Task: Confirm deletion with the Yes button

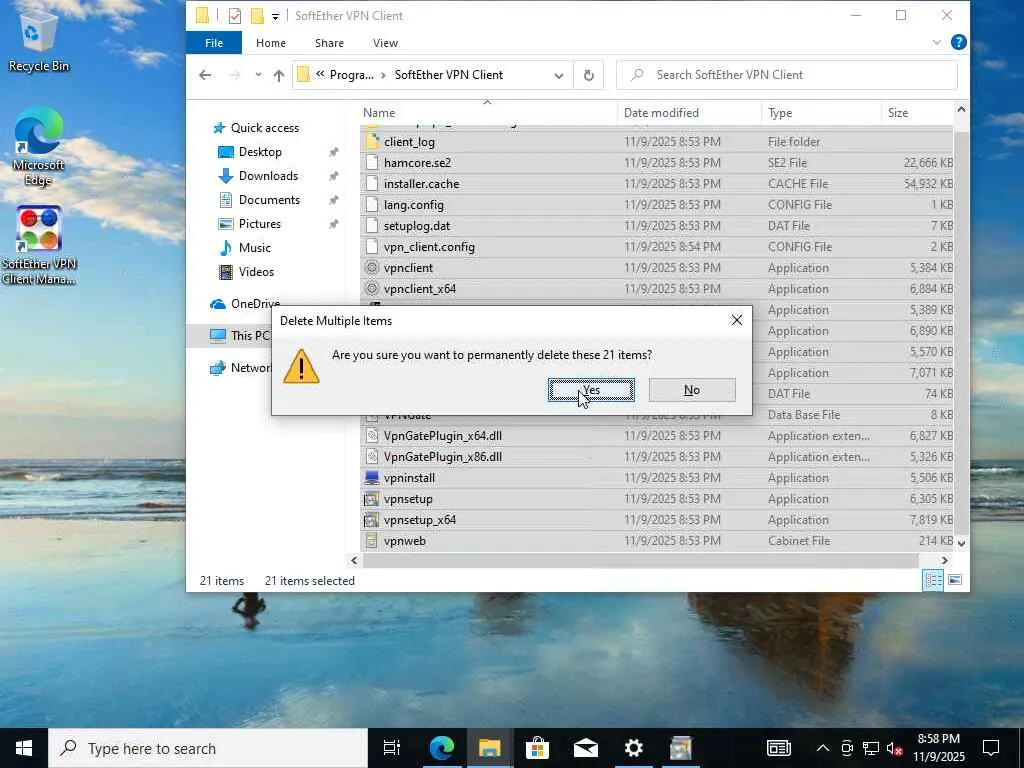Action: pyautogui.click(x=591, y=390)
